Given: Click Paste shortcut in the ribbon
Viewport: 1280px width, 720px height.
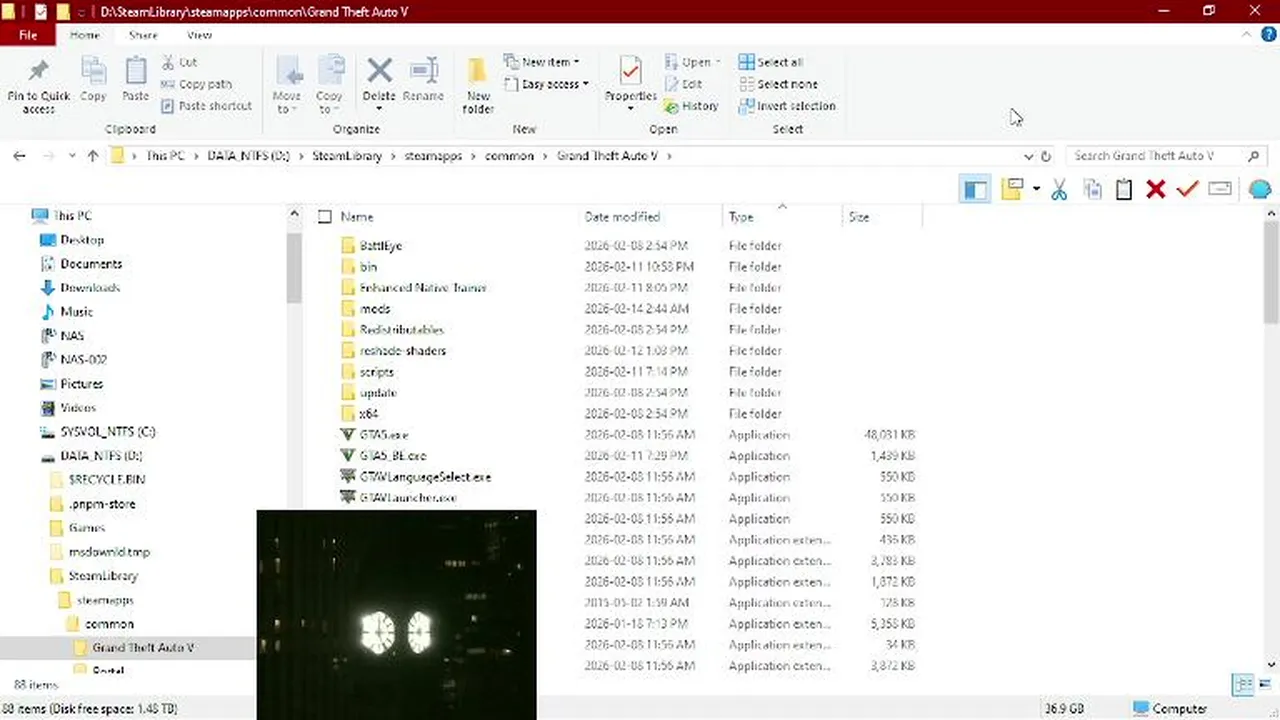Looking at the screenshot, I should 206,106.
